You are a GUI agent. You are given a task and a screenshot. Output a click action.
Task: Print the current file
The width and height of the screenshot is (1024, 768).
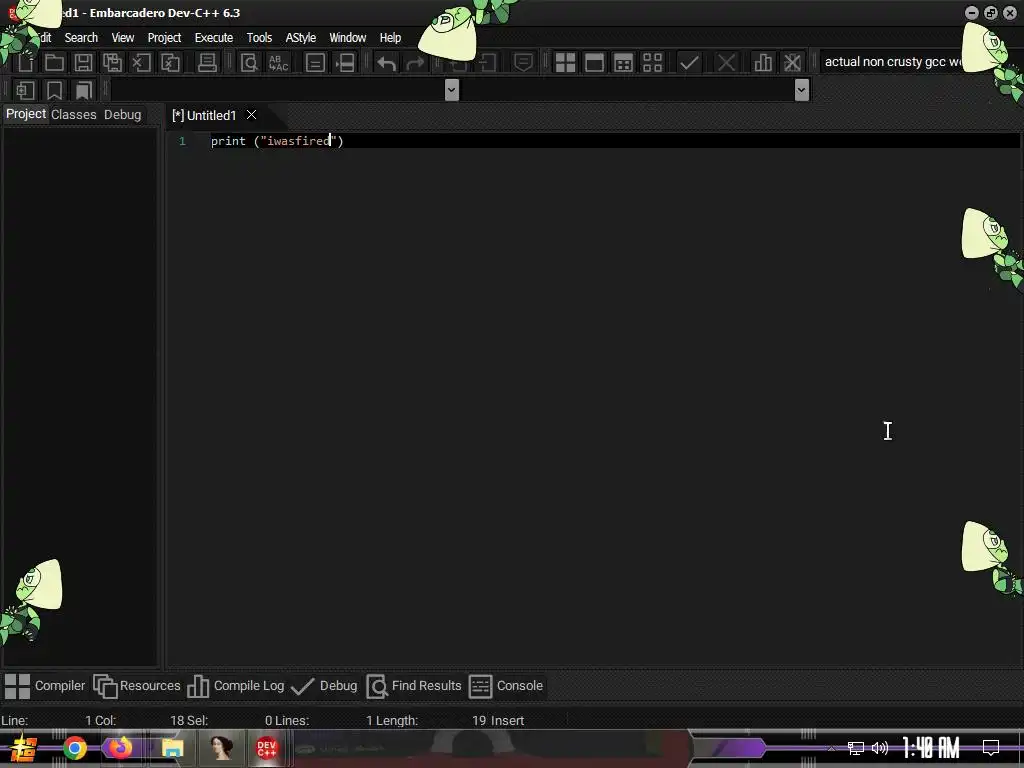[x=207, y=63]
